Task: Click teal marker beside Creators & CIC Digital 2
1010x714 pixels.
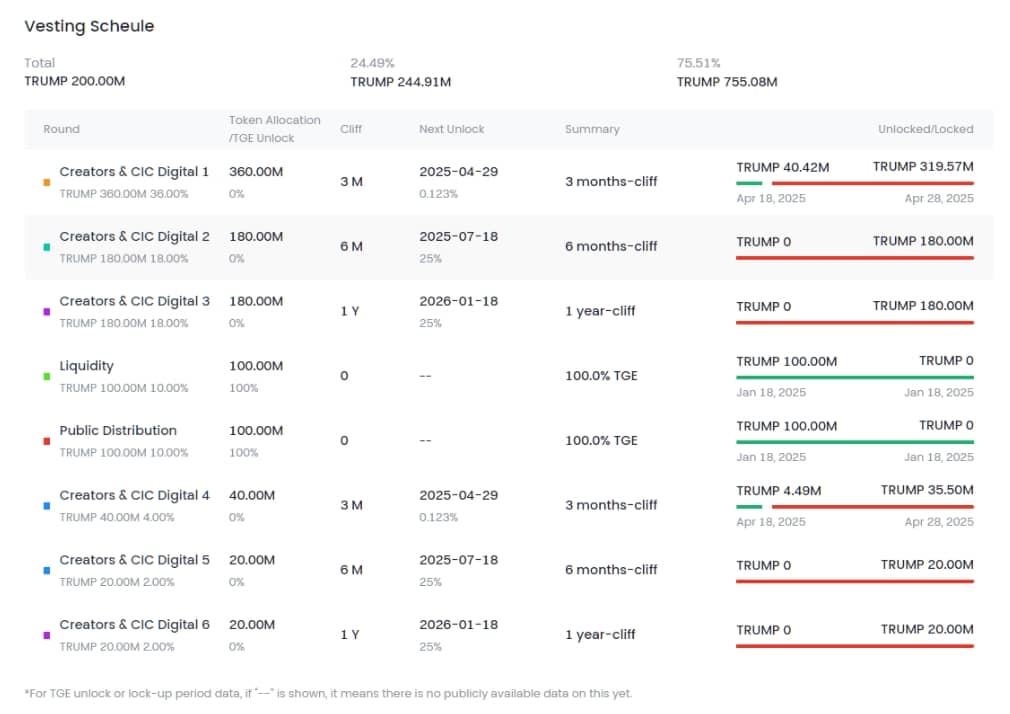Action: click(47, 247)
